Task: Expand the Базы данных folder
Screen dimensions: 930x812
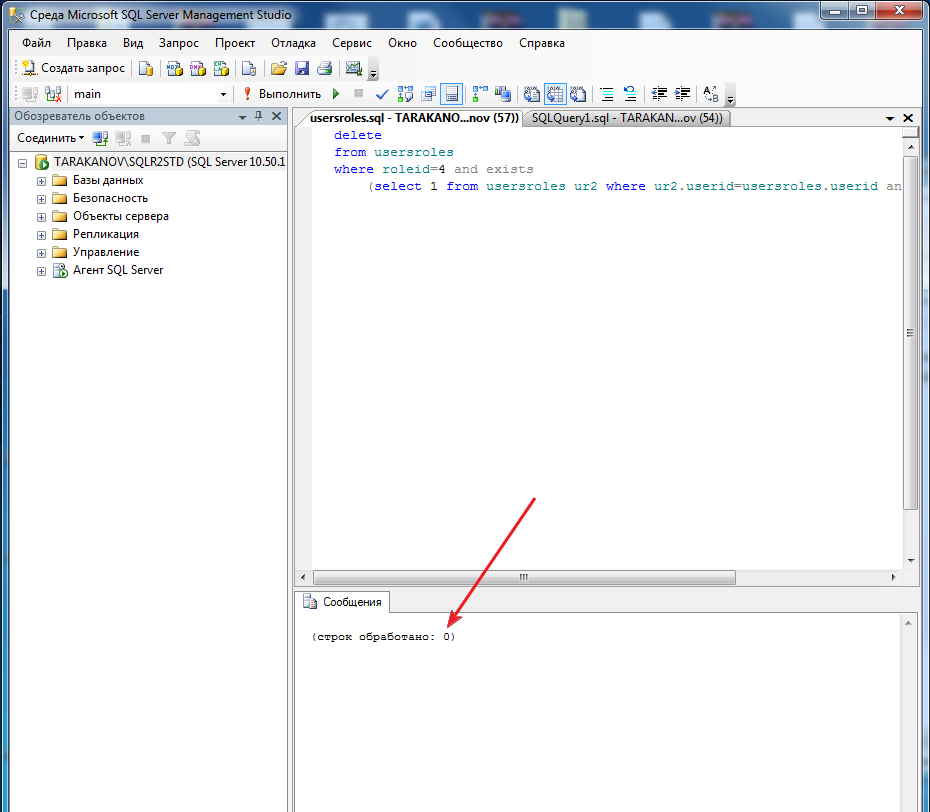Action: coord(42,181)
